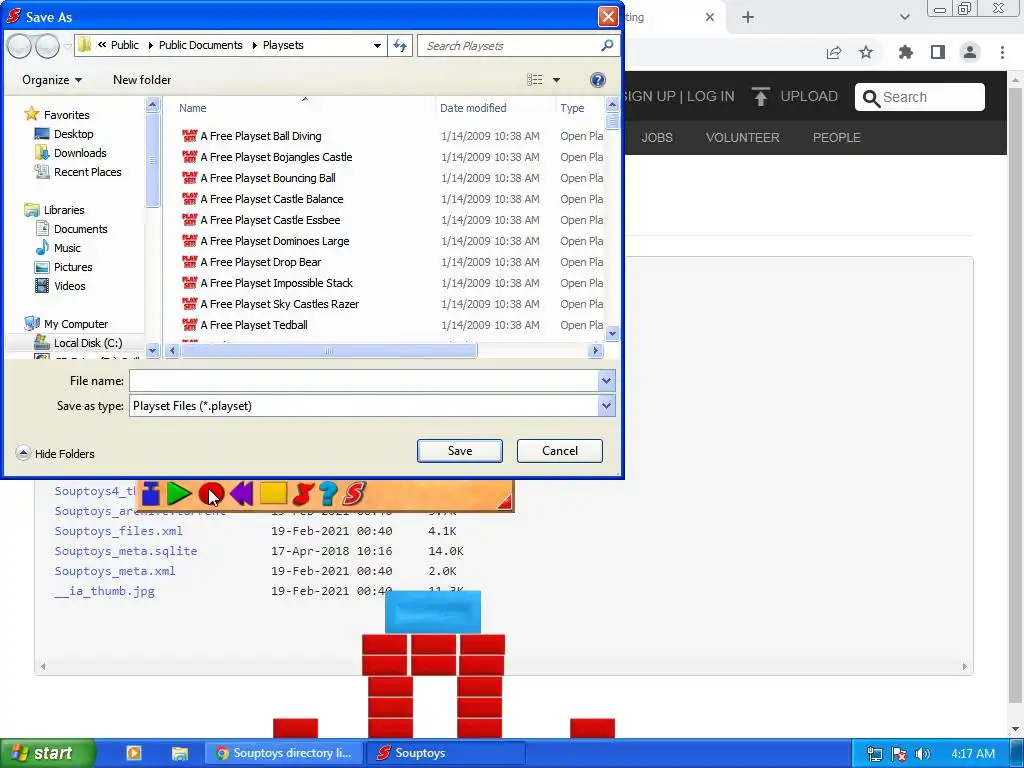
Task: Open the view options dropdown arrow
Action: [x=556, y=80]
